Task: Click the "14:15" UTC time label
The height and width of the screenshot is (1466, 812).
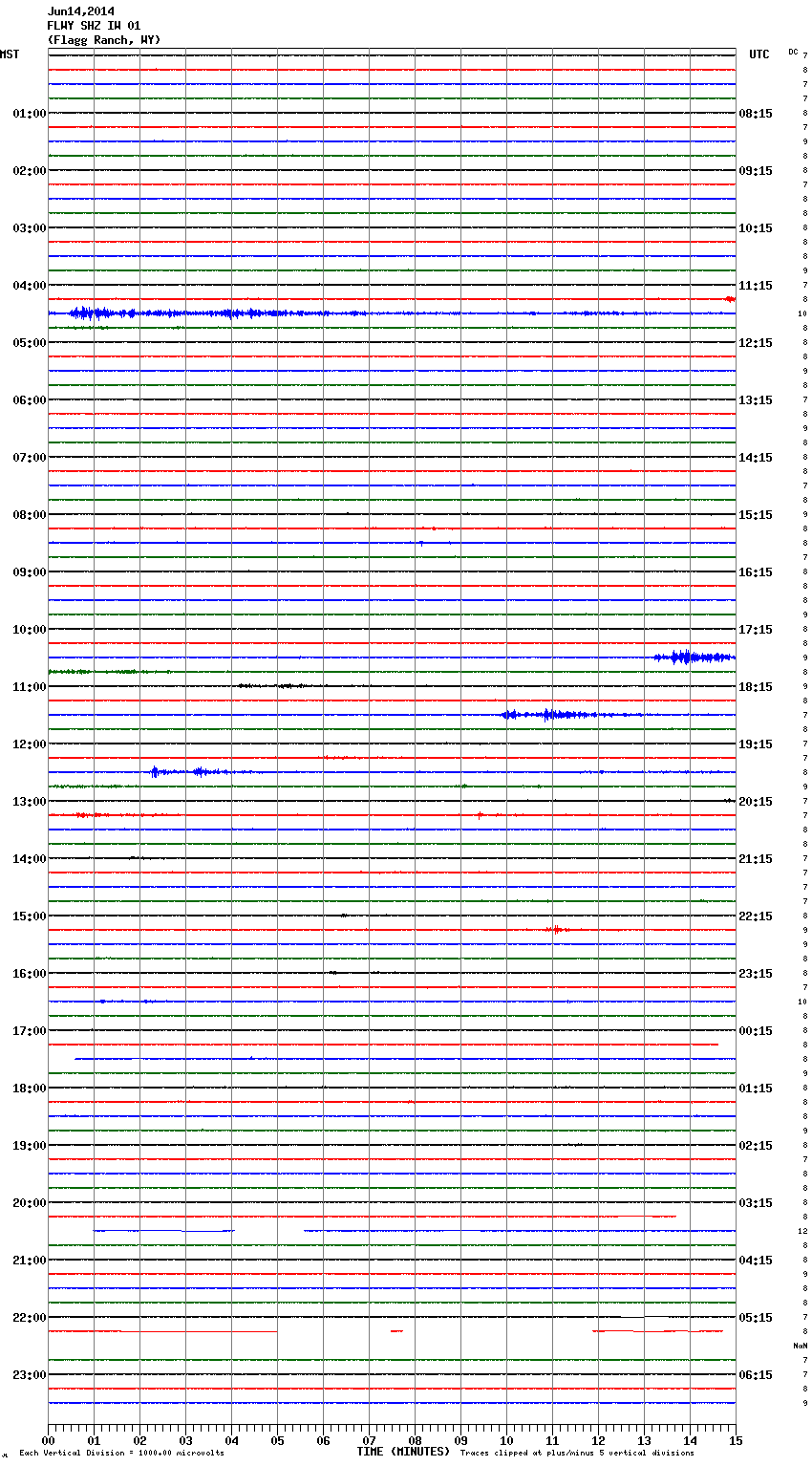Action: (756, 458)
